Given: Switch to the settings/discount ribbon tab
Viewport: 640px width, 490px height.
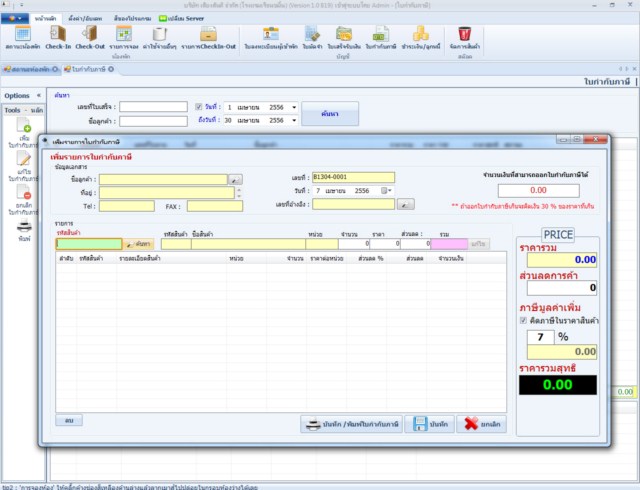Looking at the screenshot, I should [x=85, y=19].
